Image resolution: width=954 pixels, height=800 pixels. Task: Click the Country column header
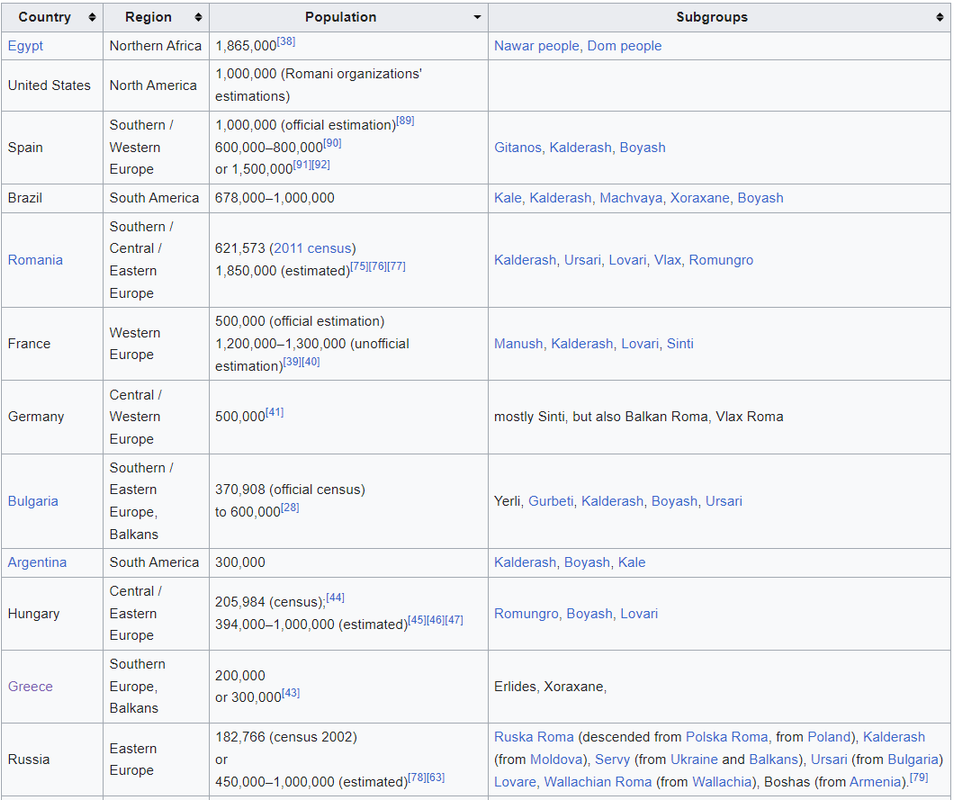click(52, 17)
